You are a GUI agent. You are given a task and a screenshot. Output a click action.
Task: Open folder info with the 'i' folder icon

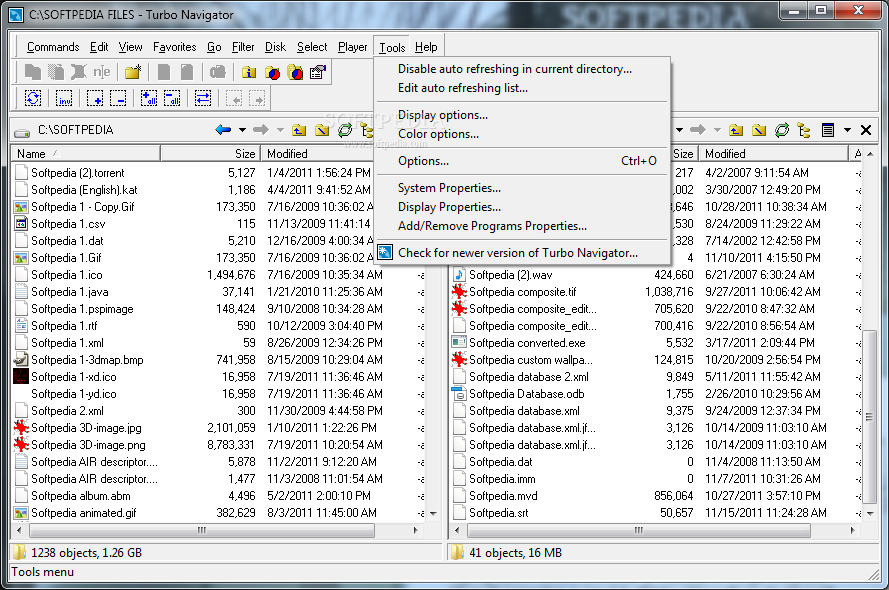[249, 72]
